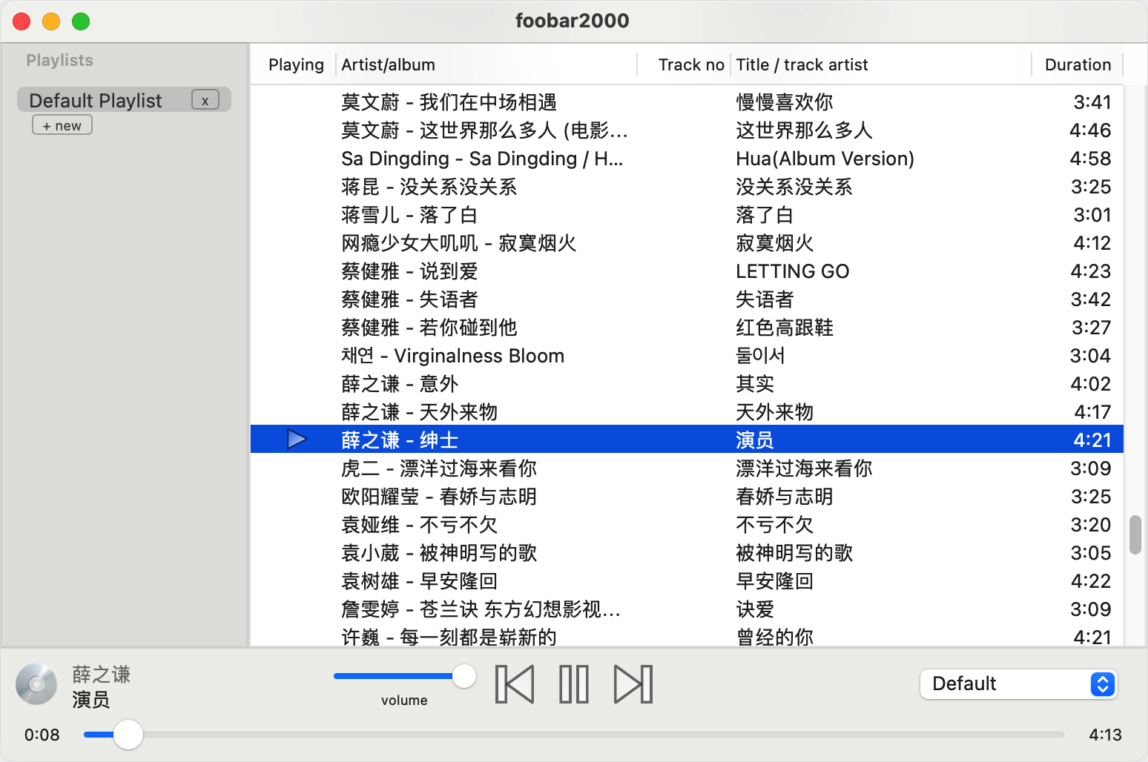Skip to the next track
1148x762 pixels.
click(x=633, y=684)
